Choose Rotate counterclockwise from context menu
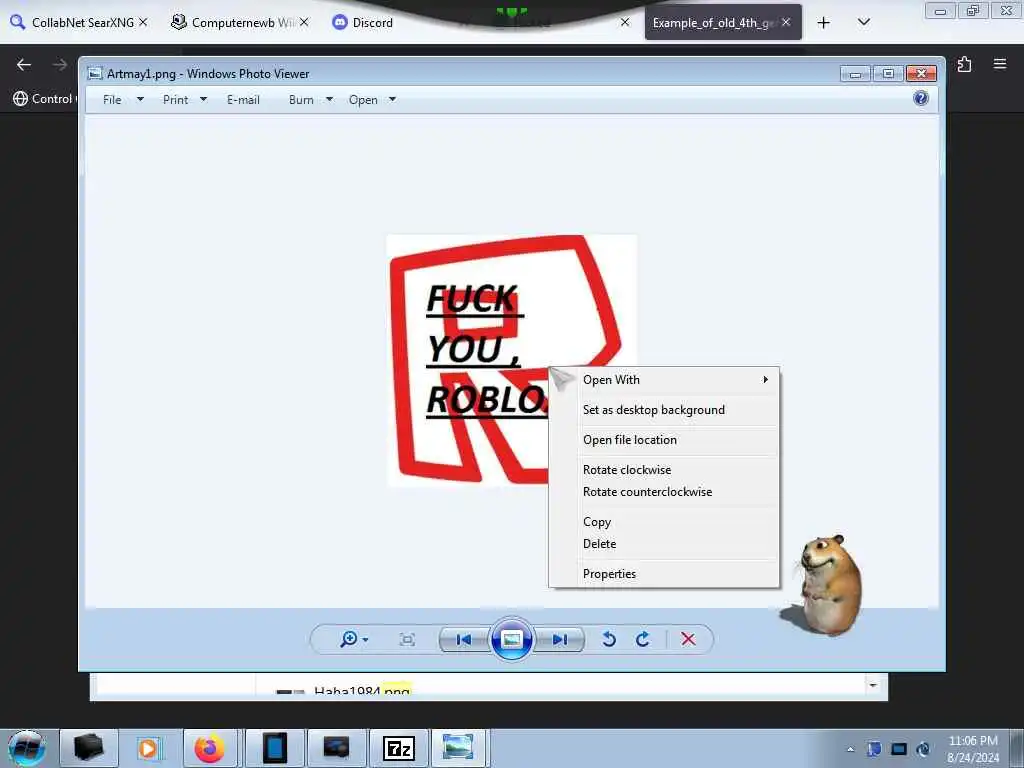 click(x=664, y=492)
